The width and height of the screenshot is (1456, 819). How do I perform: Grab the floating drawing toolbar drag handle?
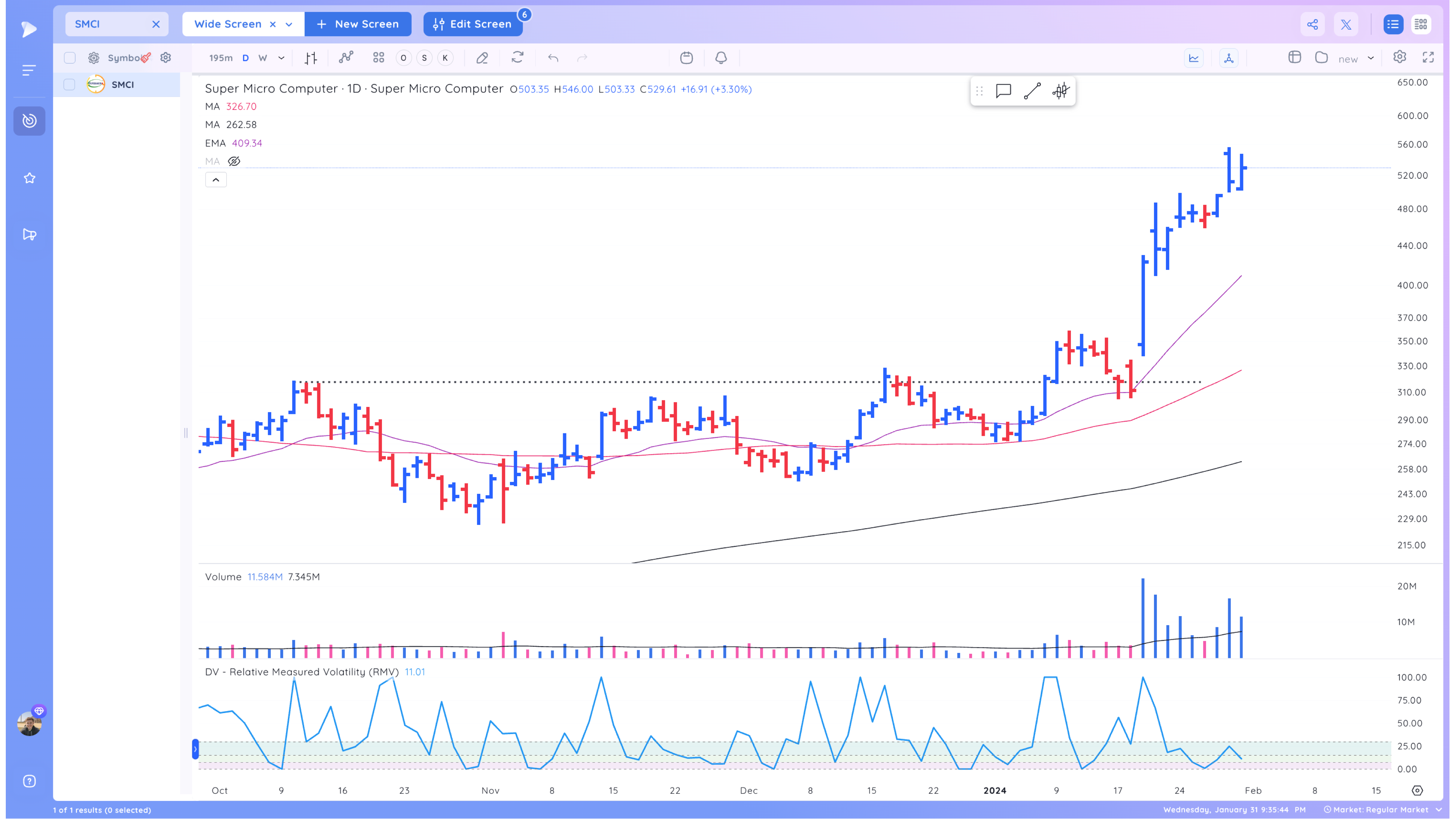tap(979, 91)
